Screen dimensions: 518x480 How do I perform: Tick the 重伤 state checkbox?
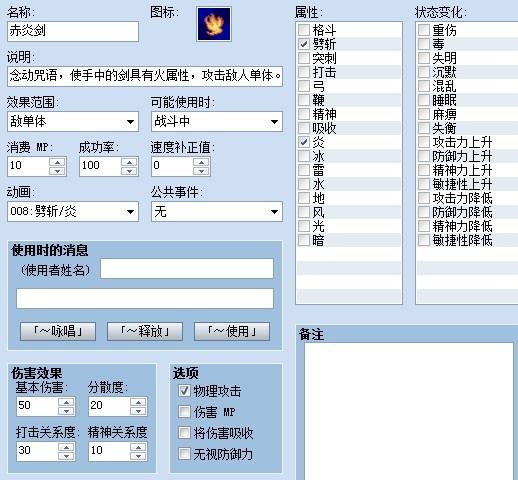424,30
